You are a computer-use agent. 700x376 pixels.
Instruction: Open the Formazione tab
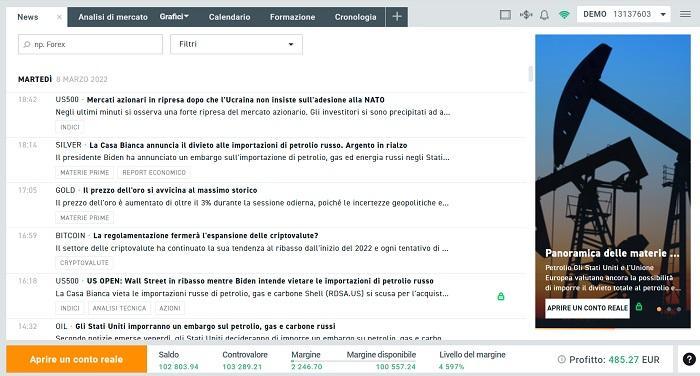pos(292,17)
